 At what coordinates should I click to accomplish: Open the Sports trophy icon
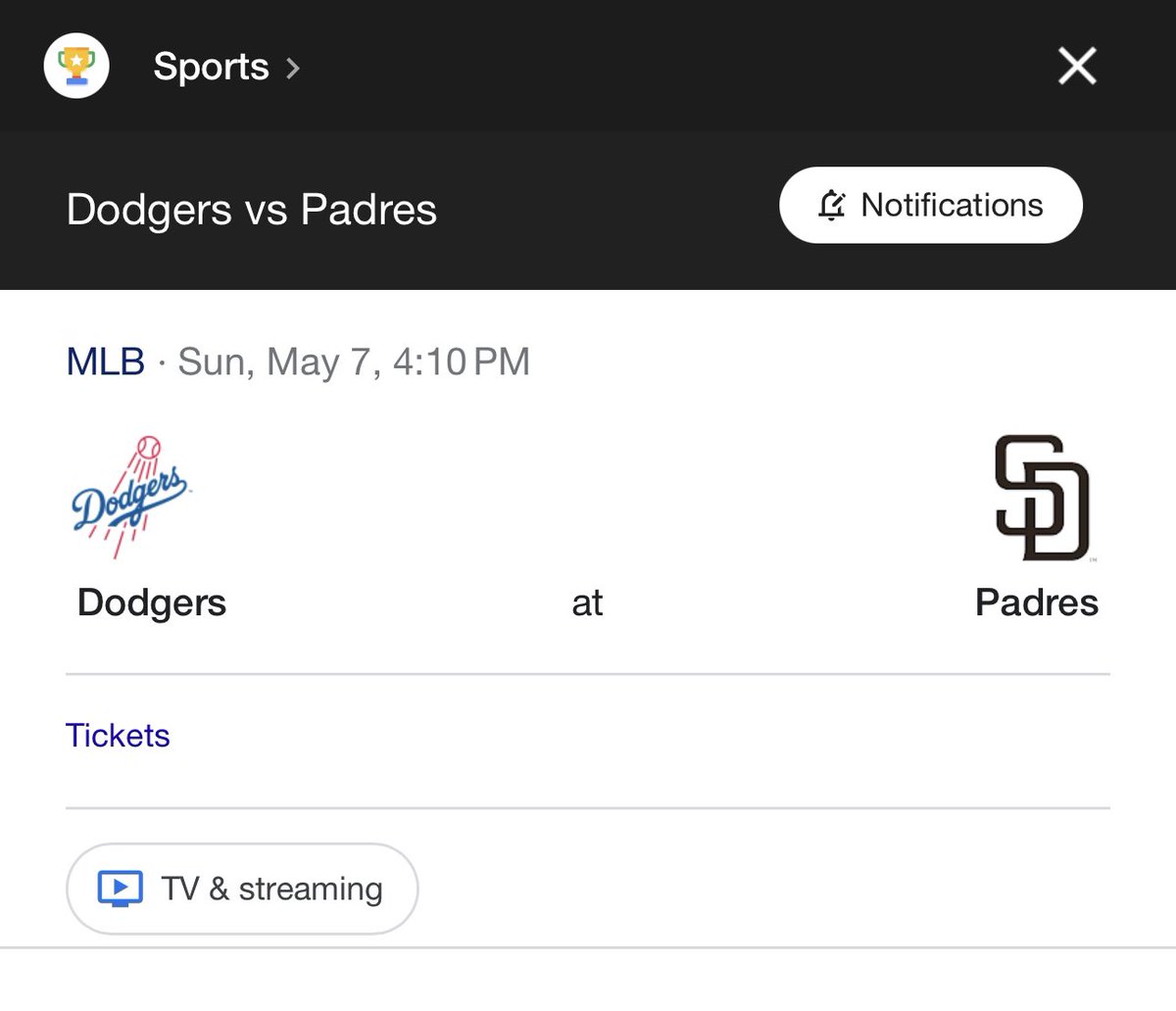76,67
